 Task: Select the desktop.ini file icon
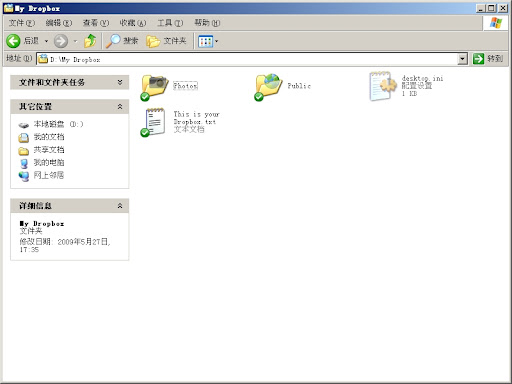383,86
